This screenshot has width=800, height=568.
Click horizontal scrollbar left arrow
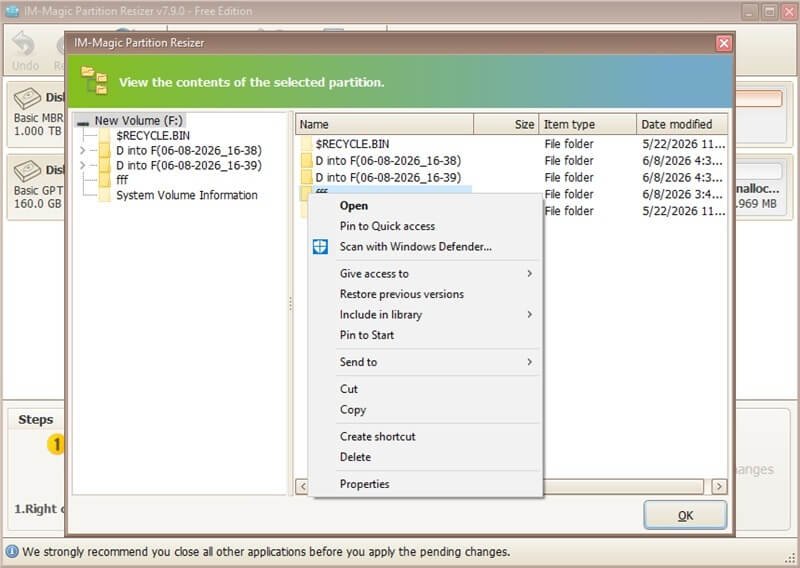pyautogui.click(x=303, y=486)
